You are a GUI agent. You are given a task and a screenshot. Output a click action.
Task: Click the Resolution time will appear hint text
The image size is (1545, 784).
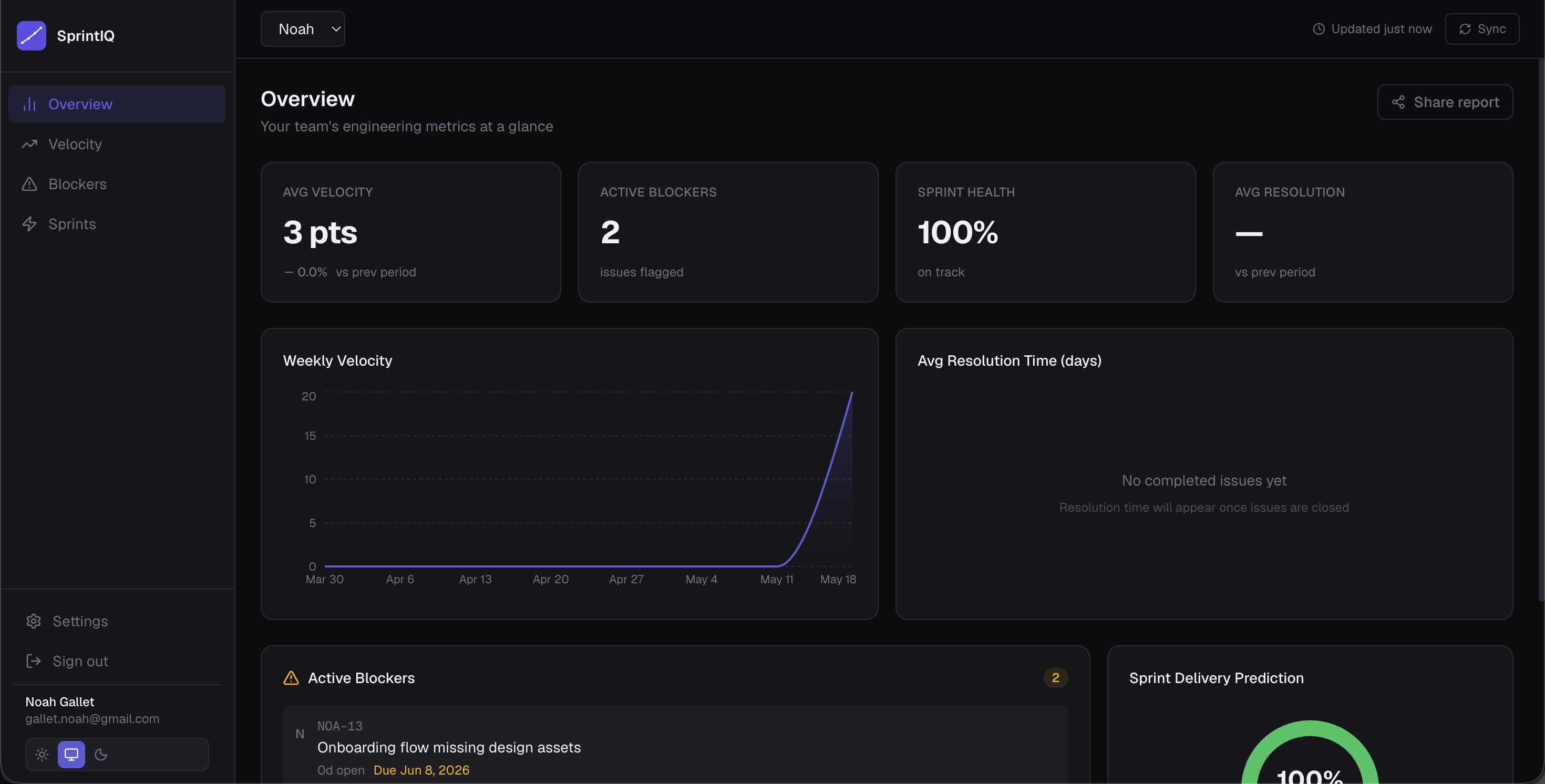tap(1204, 508)
